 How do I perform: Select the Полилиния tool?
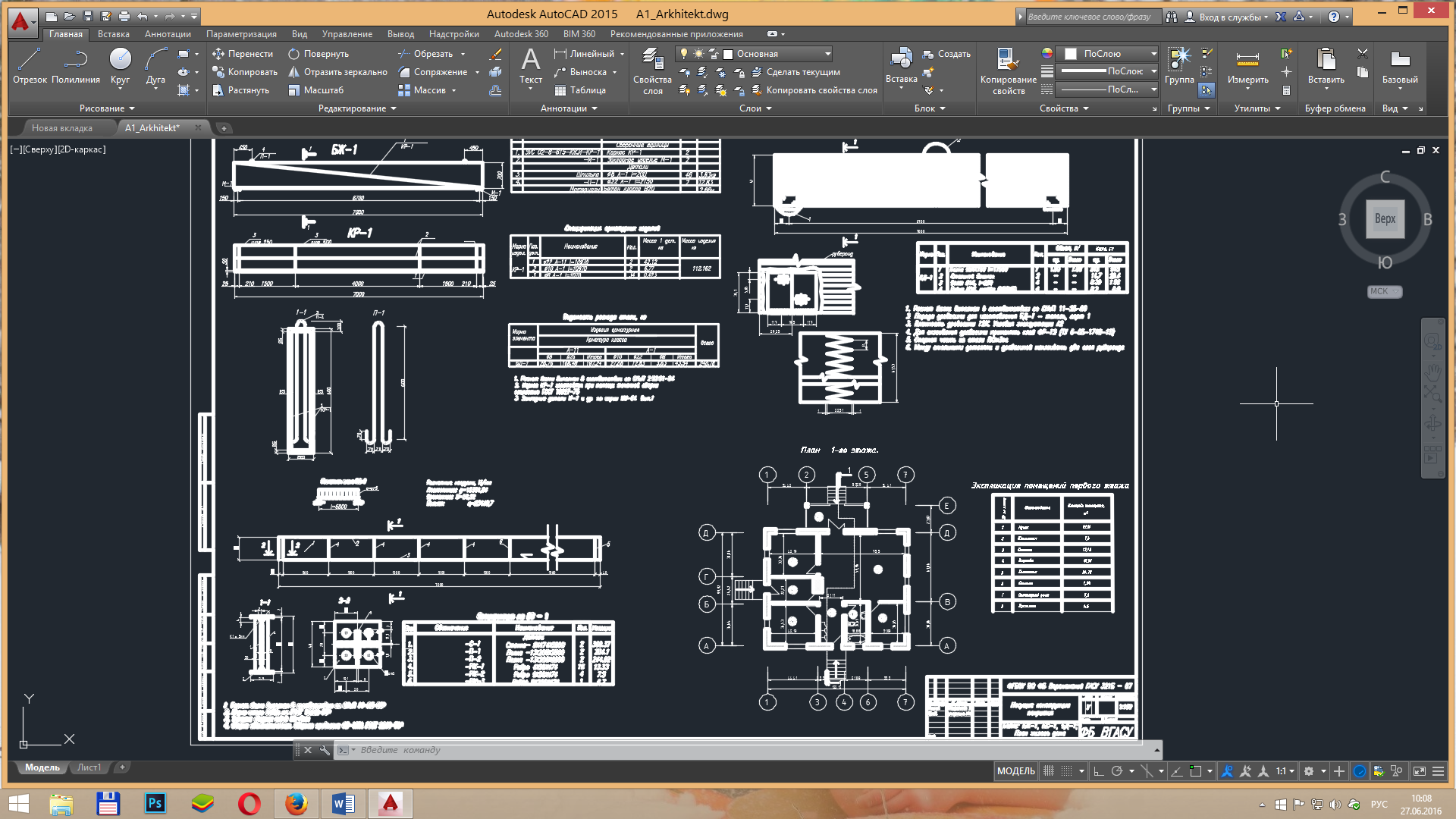click(76, 65)
